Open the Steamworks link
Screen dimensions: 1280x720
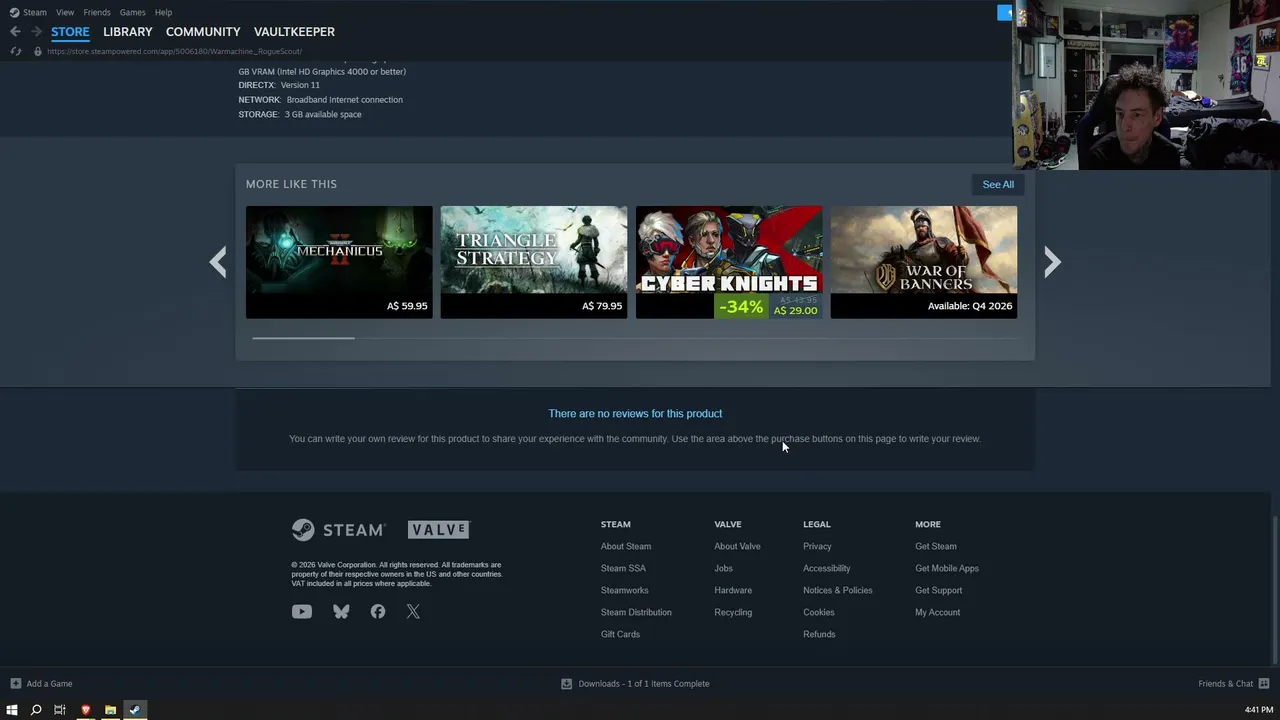[625, 590]
